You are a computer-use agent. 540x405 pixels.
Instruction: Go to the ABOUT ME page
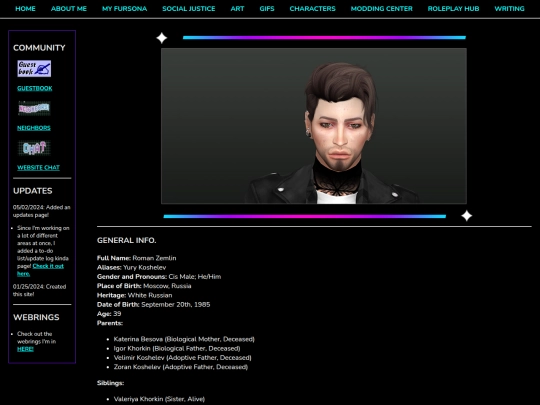click(x=69, y=9)
